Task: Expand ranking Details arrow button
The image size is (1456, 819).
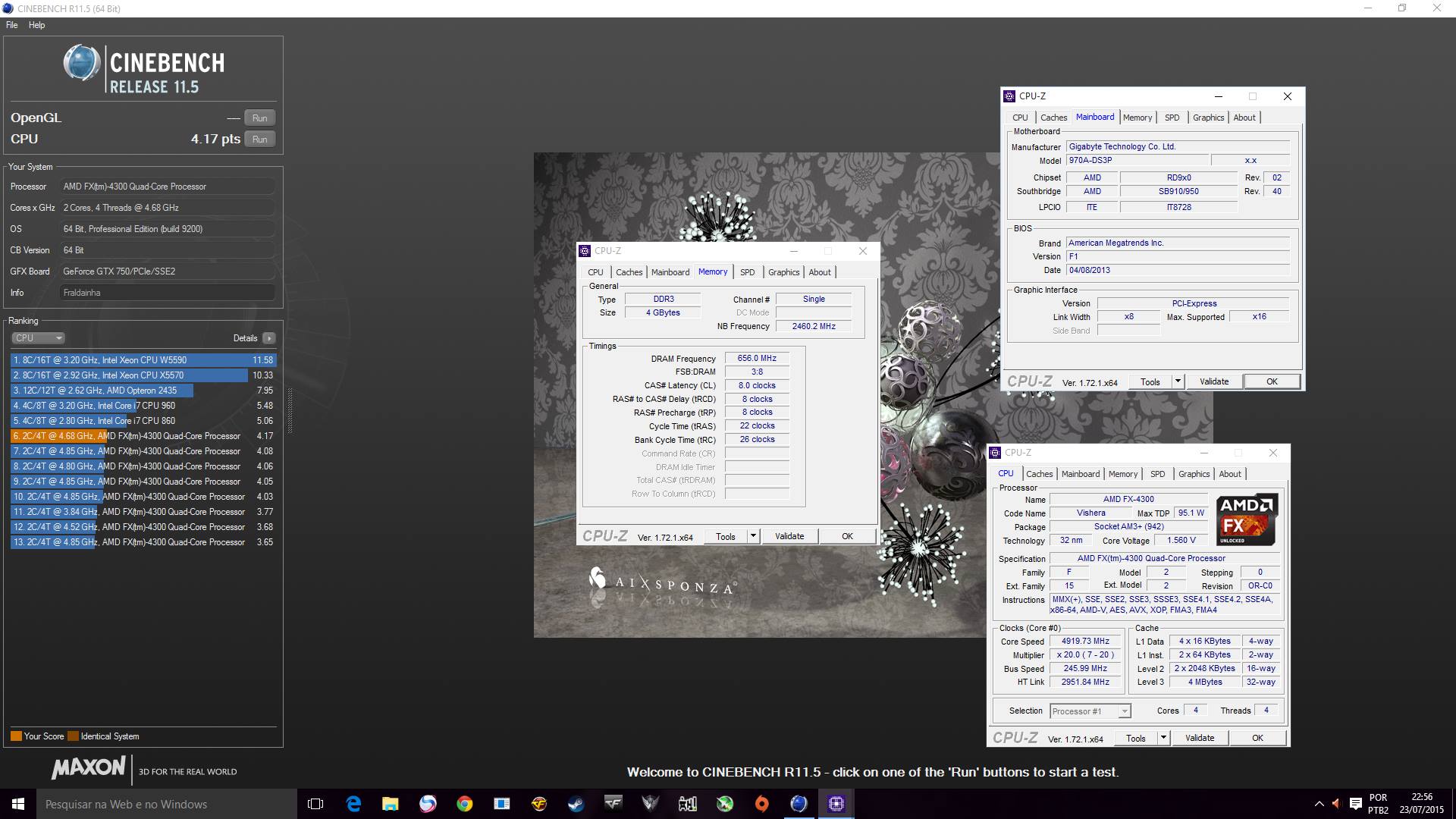Action: point(269,338)
